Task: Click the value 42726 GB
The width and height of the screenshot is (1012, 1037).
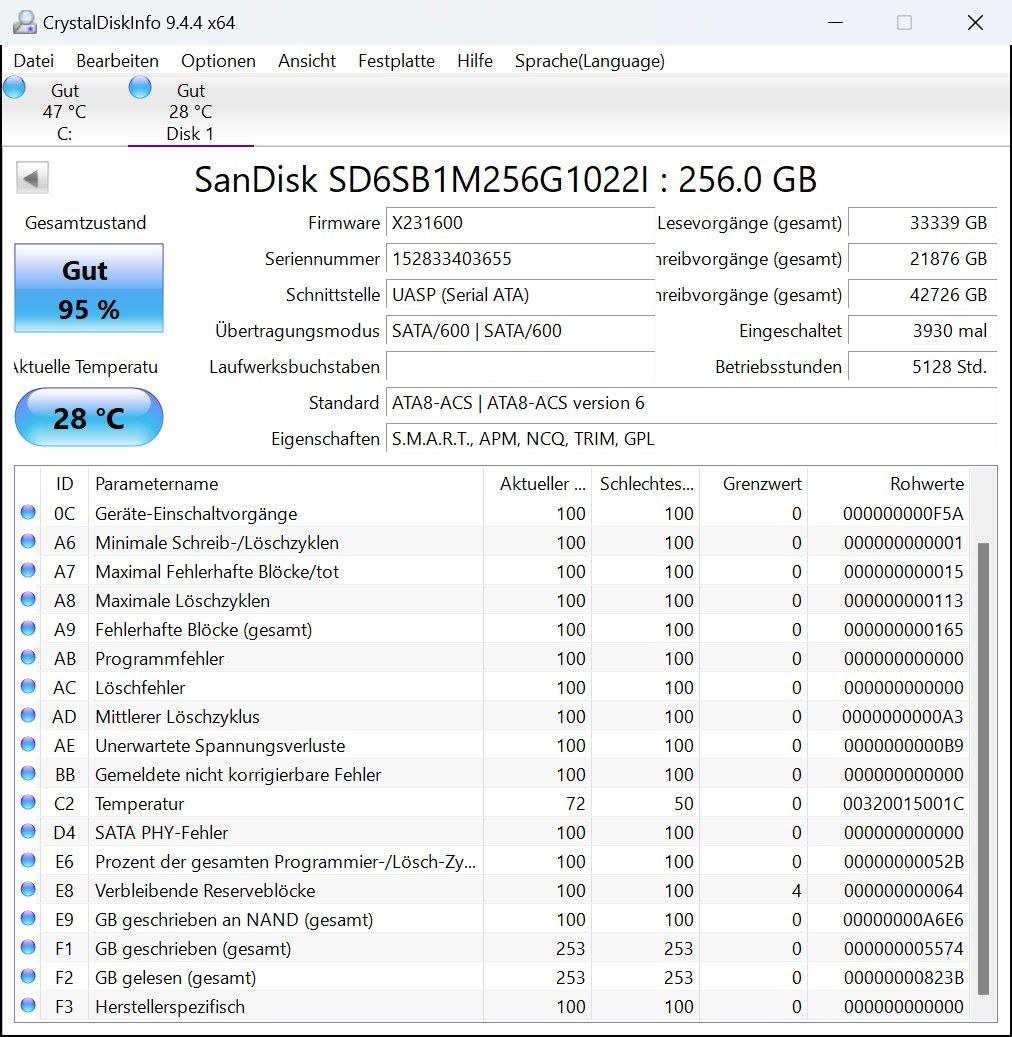Action: pos(922,294)
